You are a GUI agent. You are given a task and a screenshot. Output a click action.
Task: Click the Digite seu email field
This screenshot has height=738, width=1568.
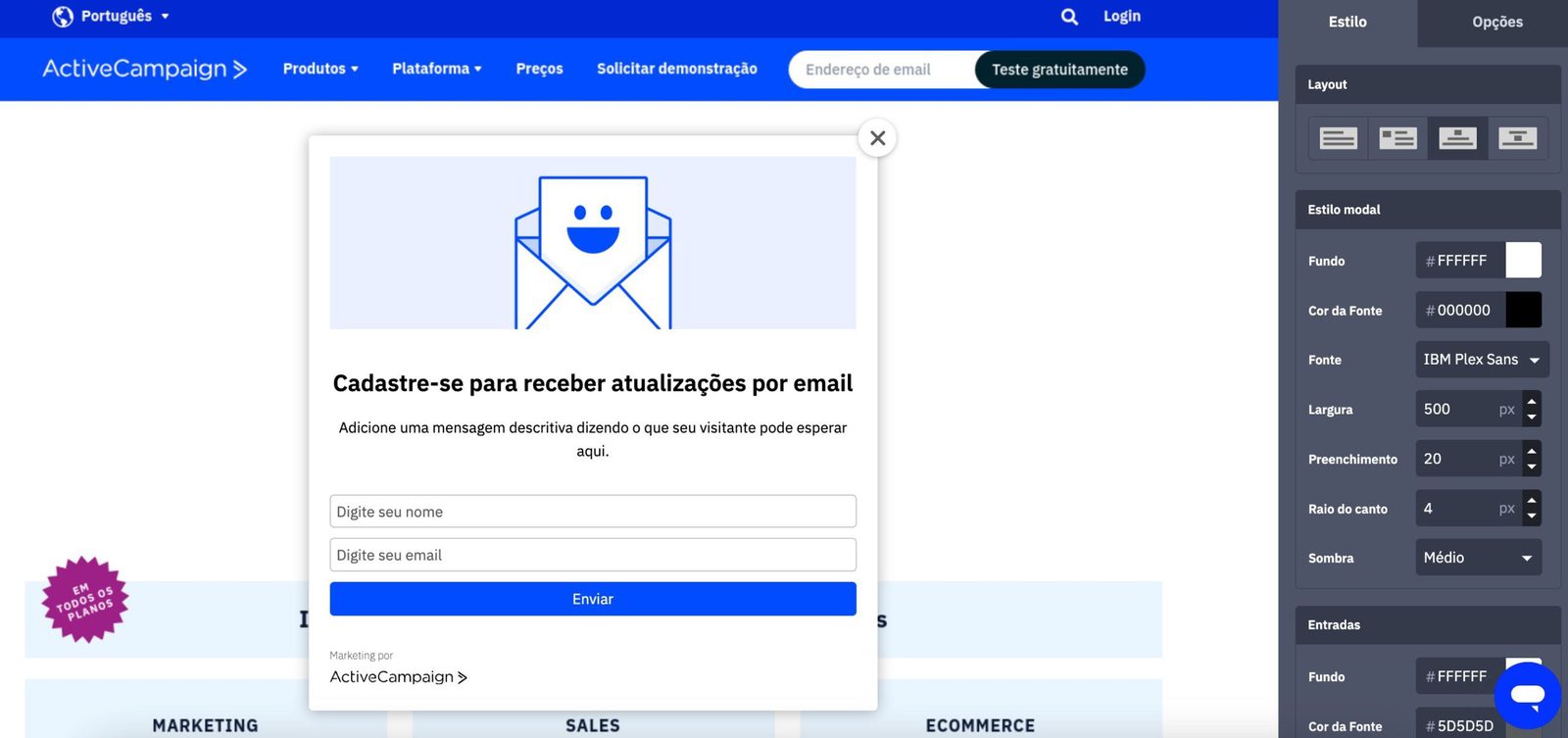click(593, 555)
